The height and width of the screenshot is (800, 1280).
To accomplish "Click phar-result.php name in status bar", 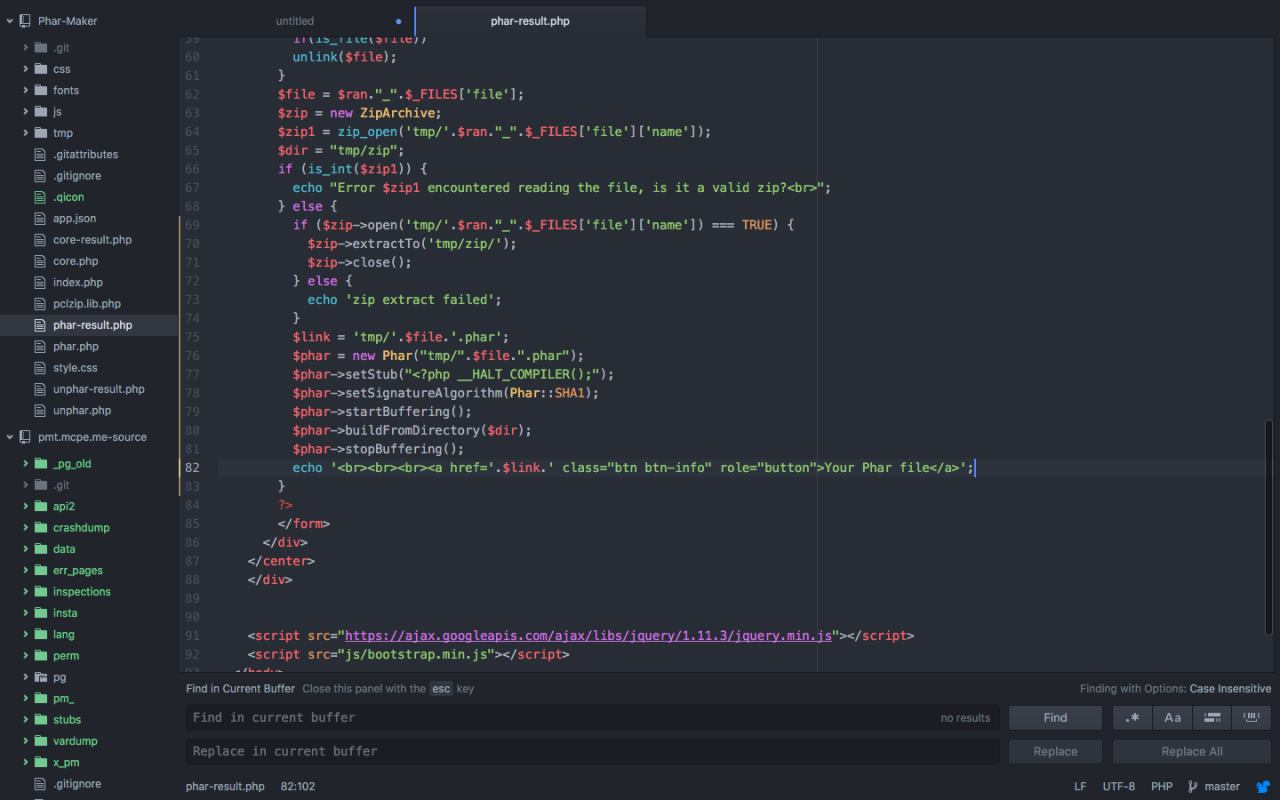I will (x=225, y=787).
